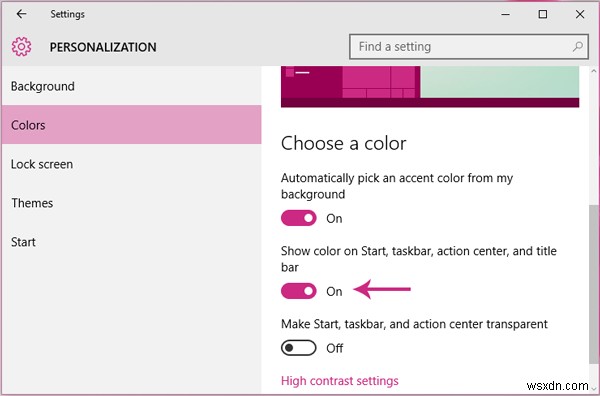
Task: Enable transparent Start, taskbar, action center
Action: 298,348
